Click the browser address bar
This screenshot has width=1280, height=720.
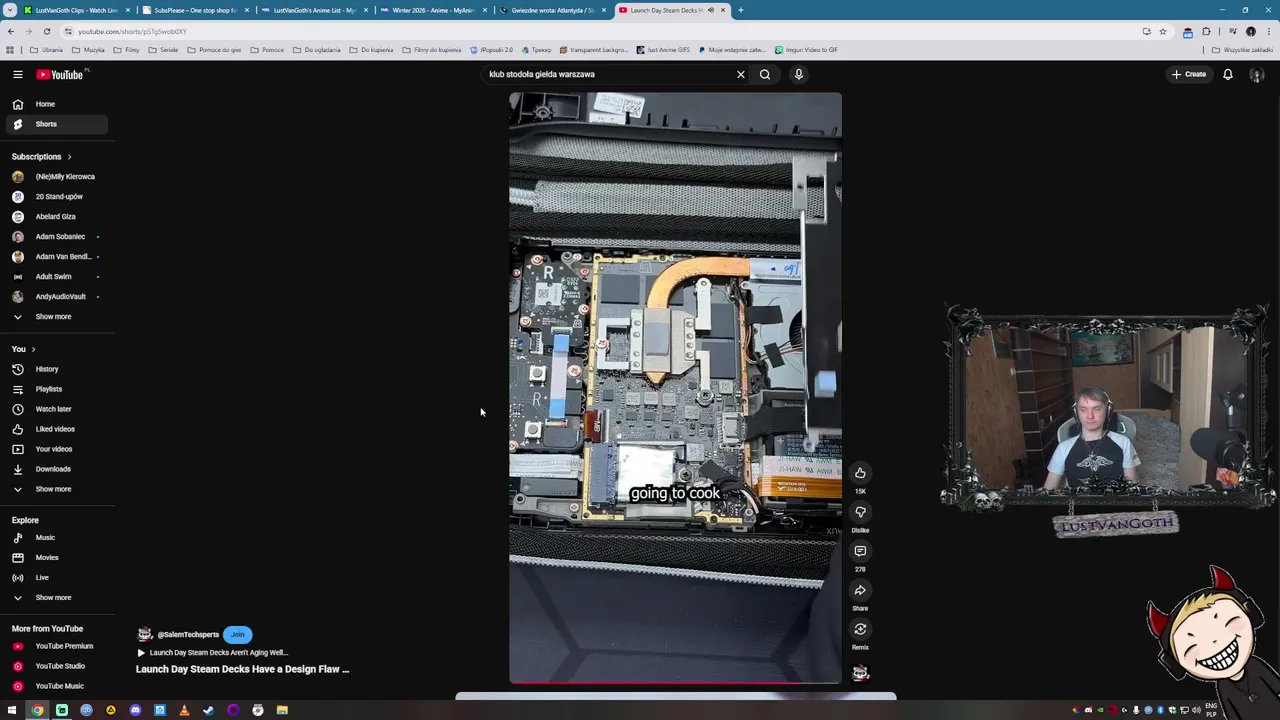(600, 31)
